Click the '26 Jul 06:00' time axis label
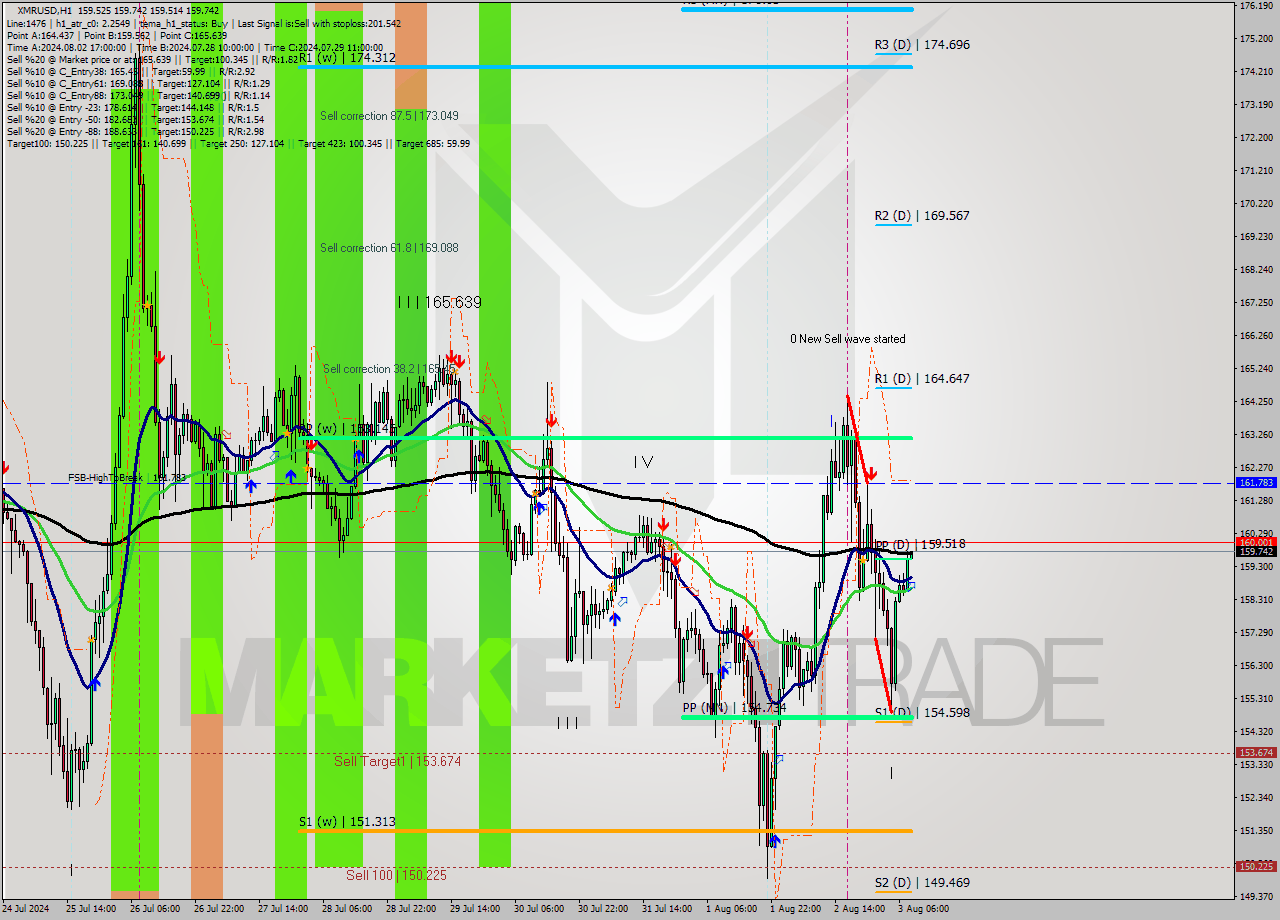1280x920 pixels. 155,909
